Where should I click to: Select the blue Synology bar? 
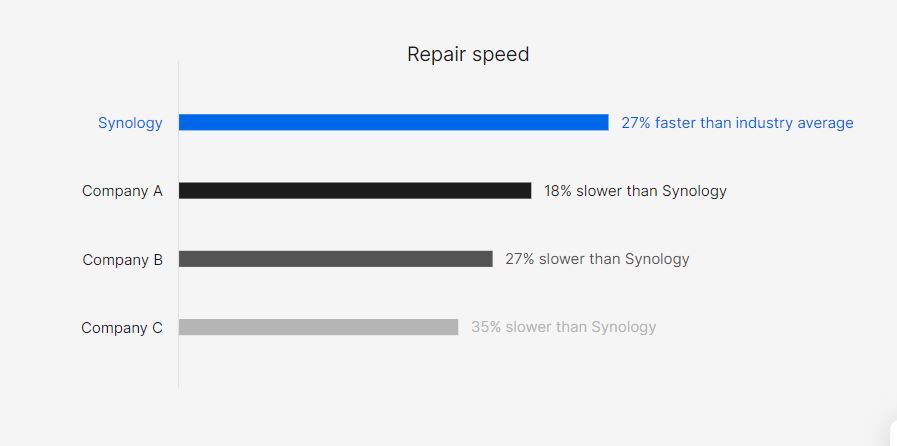pos(394,122)
